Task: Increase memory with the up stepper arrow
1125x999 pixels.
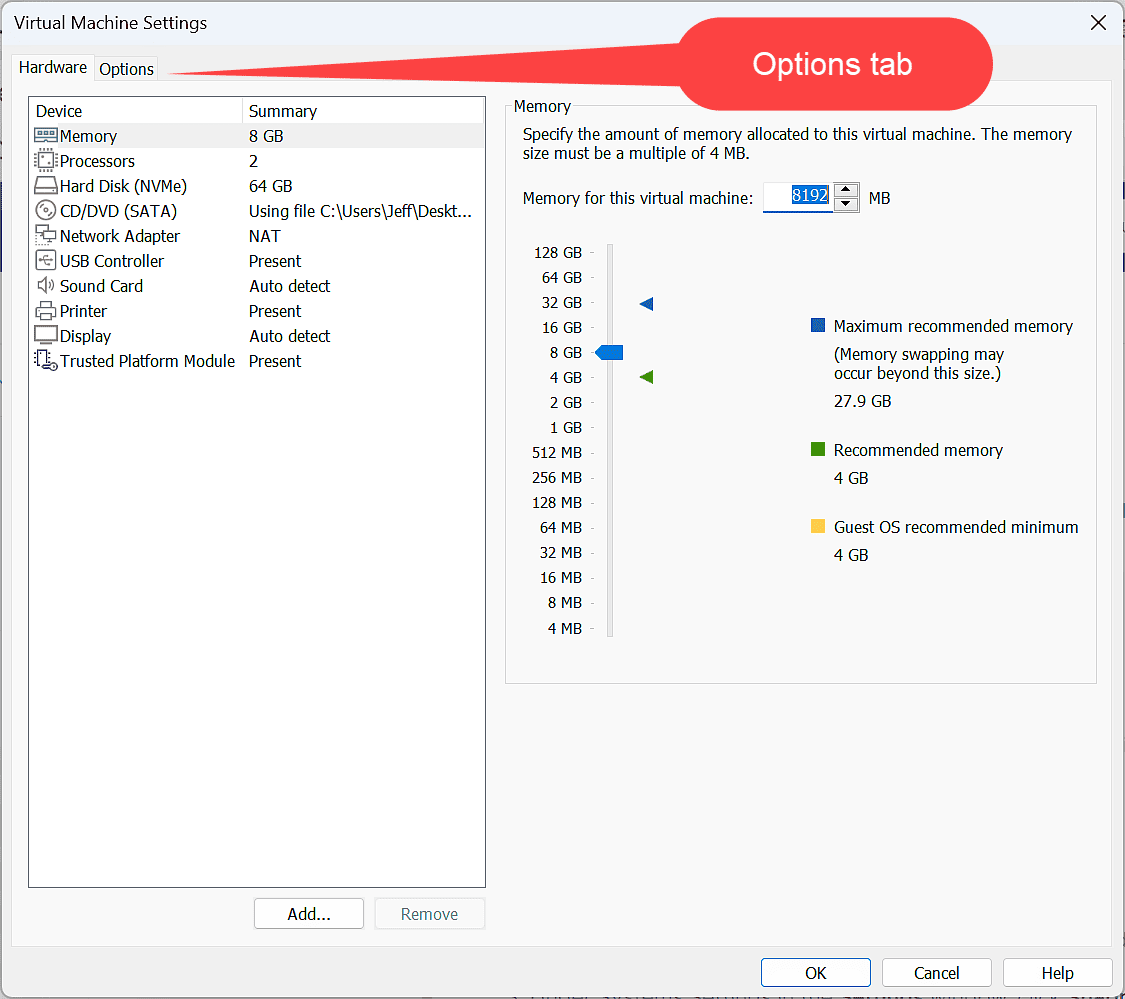Action: 846,191
